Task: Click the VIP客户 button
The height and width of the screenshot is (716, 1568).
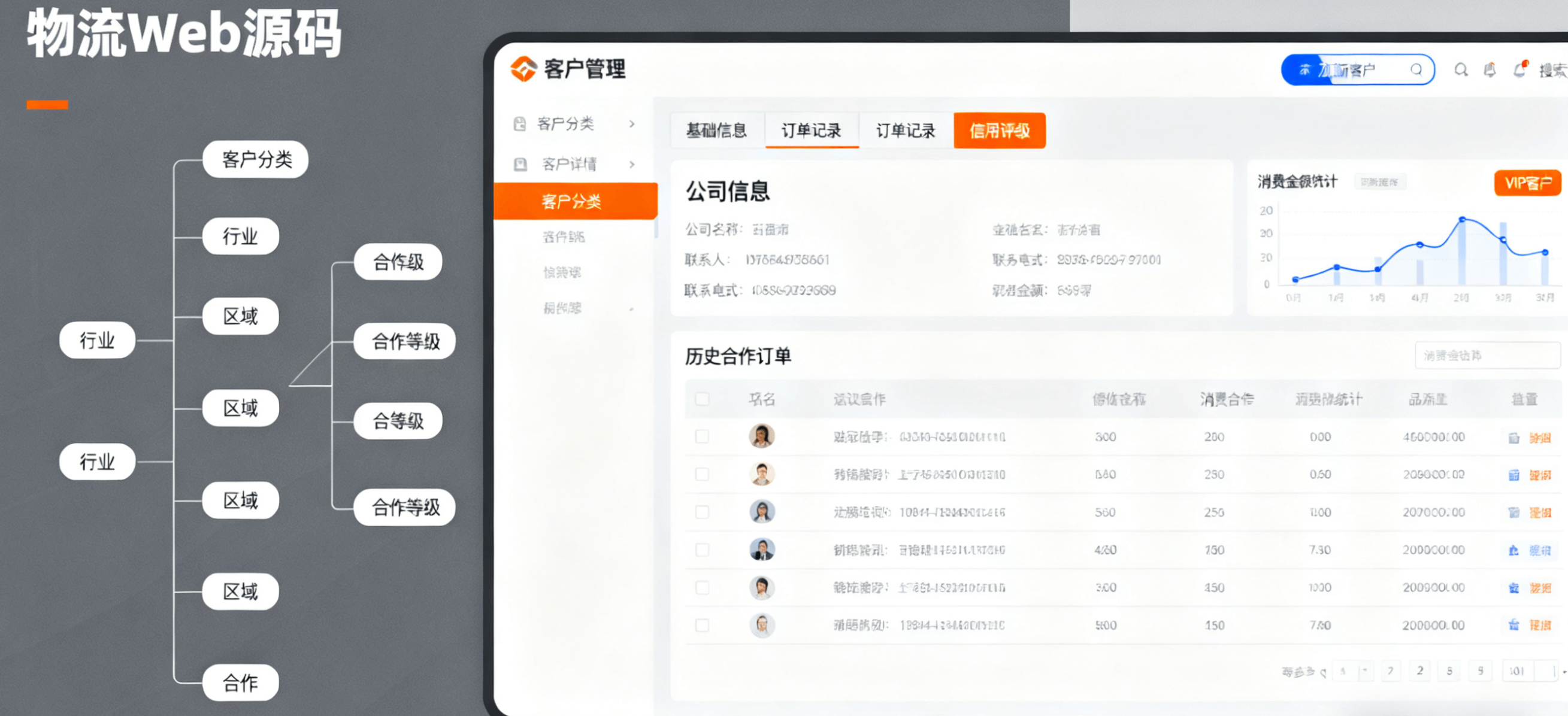Action: 1527,183
